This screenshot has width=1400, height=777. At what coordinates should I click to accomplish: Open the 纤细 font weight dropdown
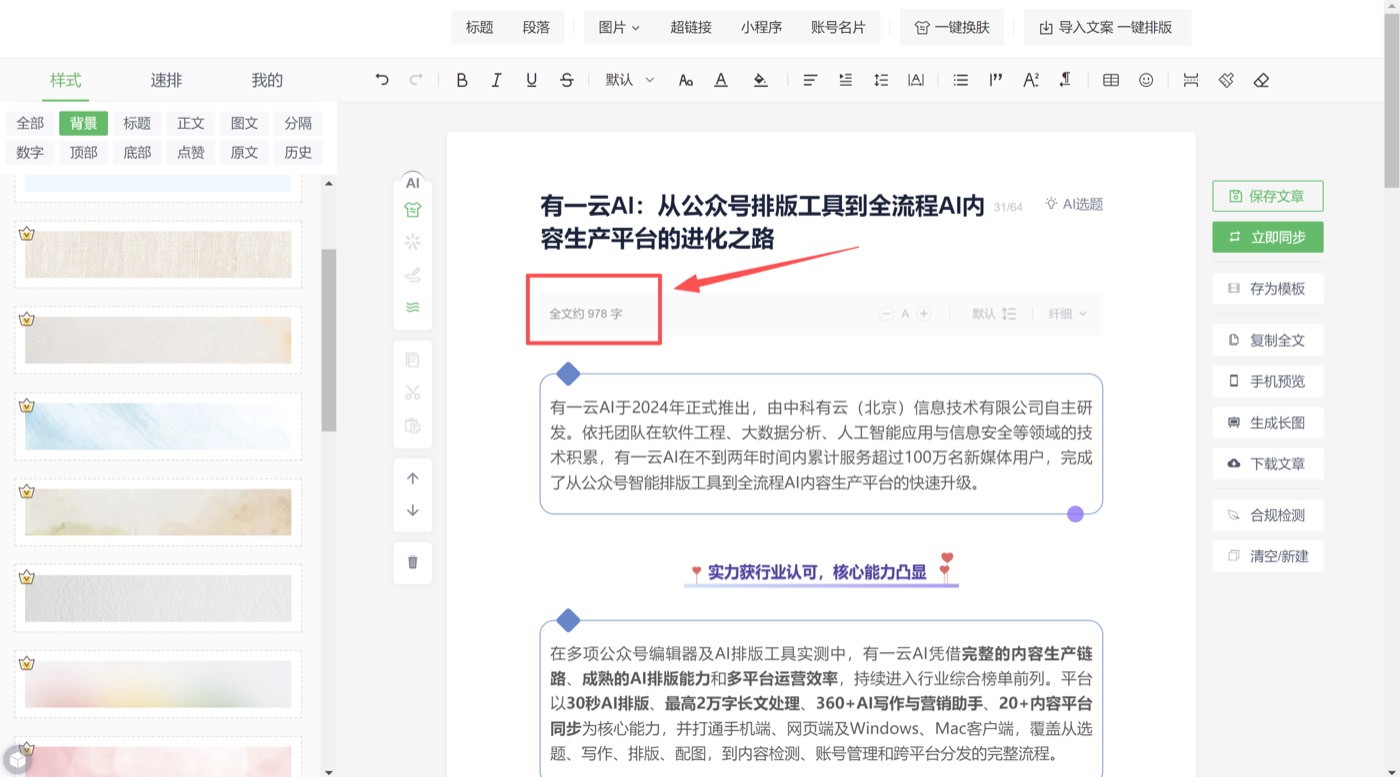point(1068,314)
